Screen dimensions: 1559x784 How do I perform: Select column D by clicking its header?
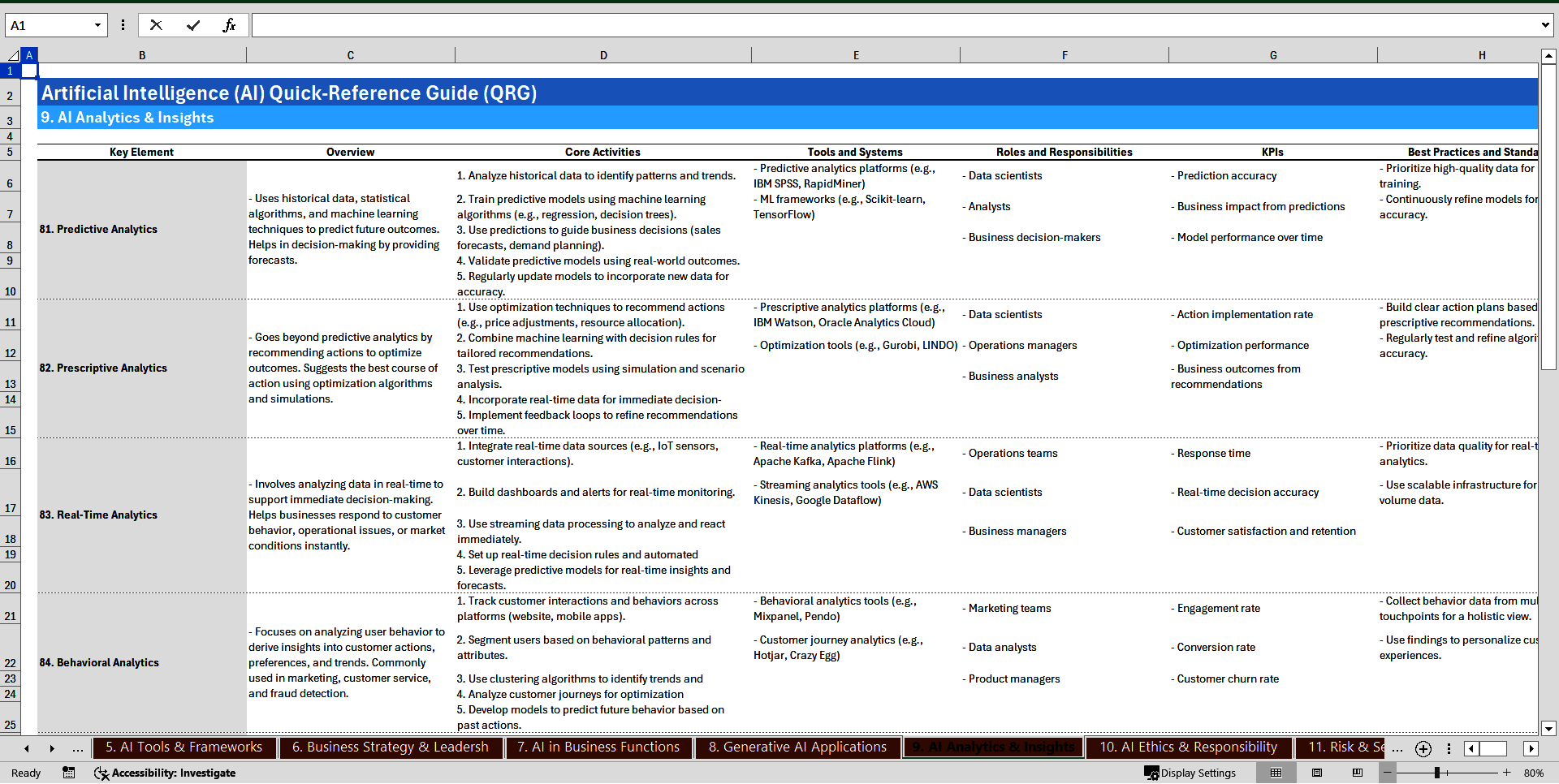pyautogui.click(x=604, y=54)
